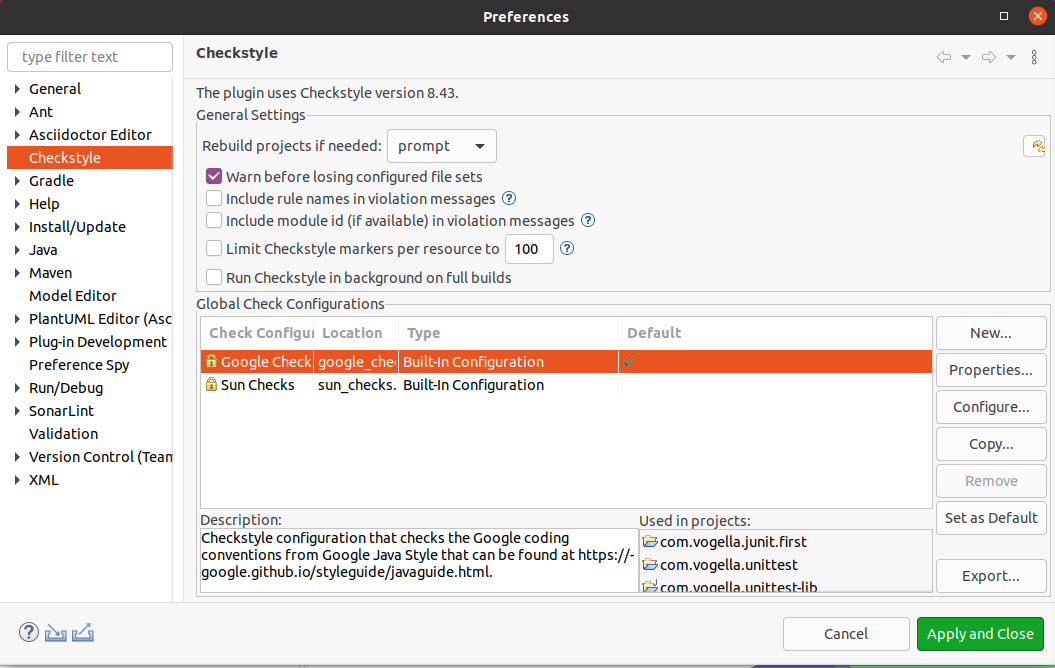The height and width of the screenshot is (668, 1055).
Task: Toggle Warn before losing configured file sets
Action: (214, 176)
